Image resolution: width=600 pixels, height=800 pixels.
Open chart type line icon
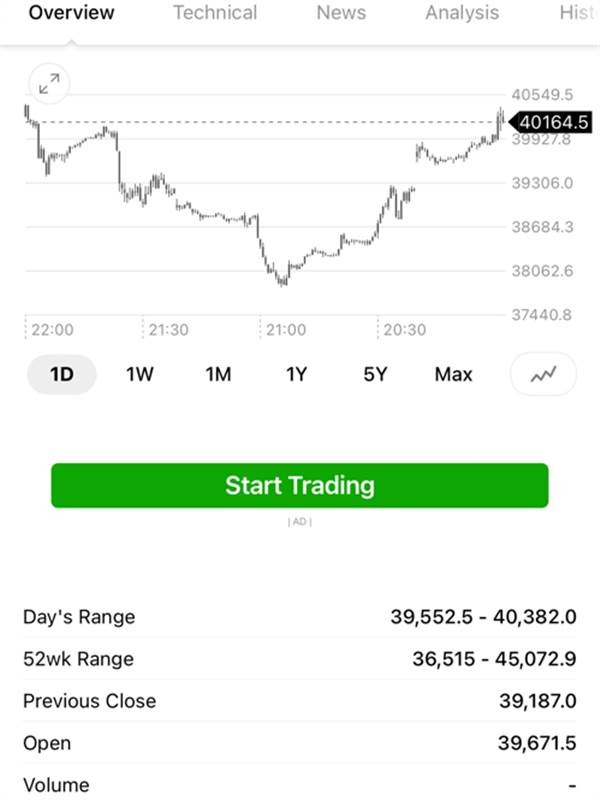pyautogui.click(x=543, y=374)
